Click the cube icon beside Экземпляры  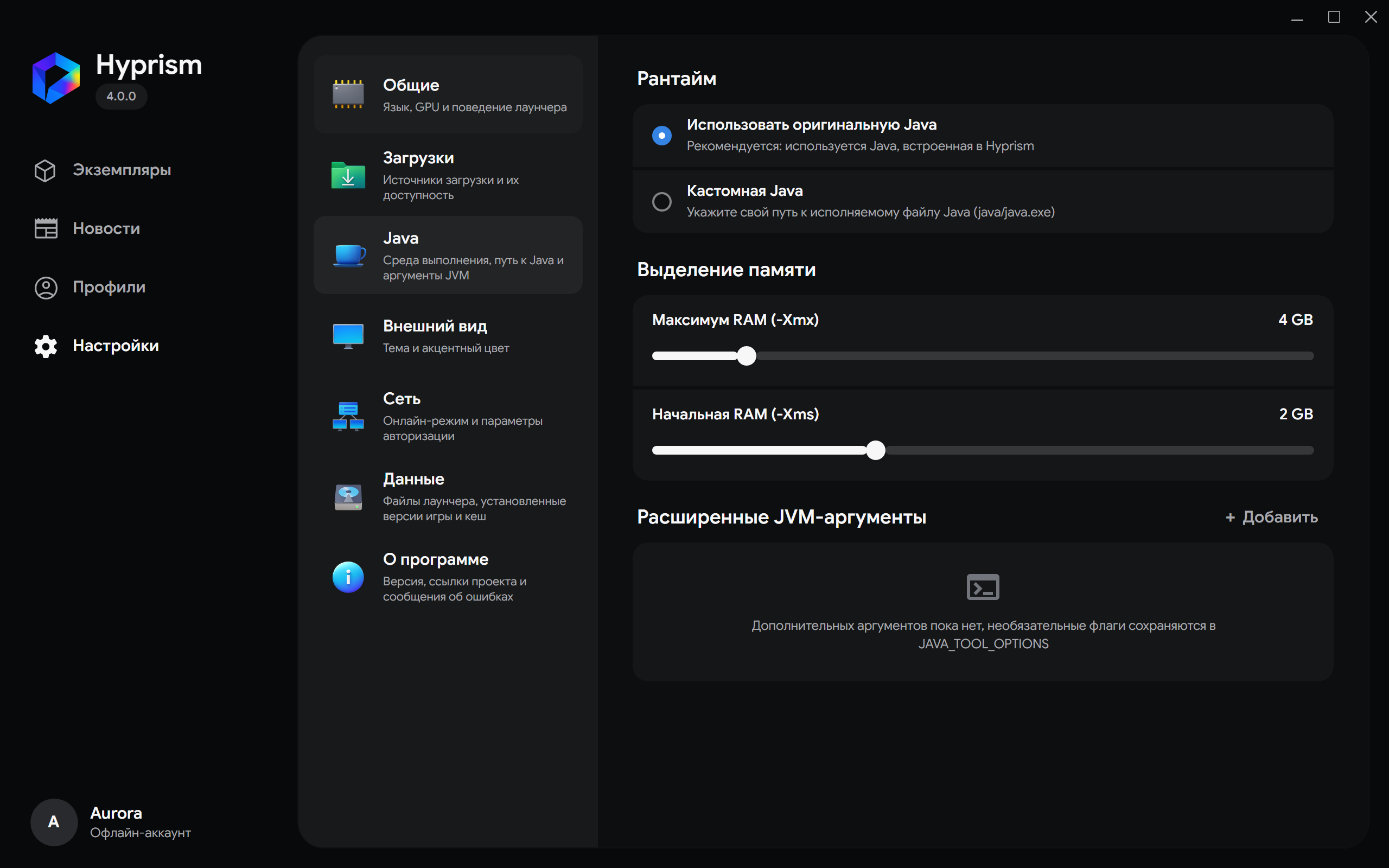pyautogui.click(x=45, y=170)
